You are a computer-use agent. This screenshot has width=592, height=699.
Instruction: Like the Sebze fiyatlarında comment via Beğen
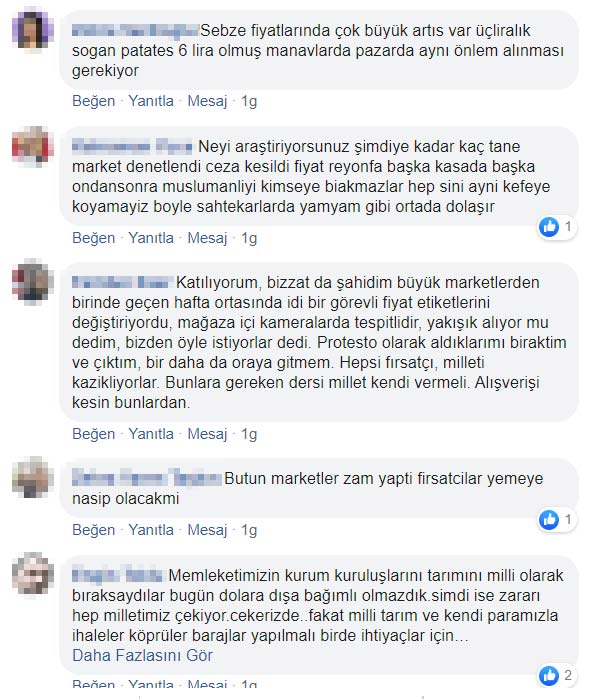tap(94, 101)
